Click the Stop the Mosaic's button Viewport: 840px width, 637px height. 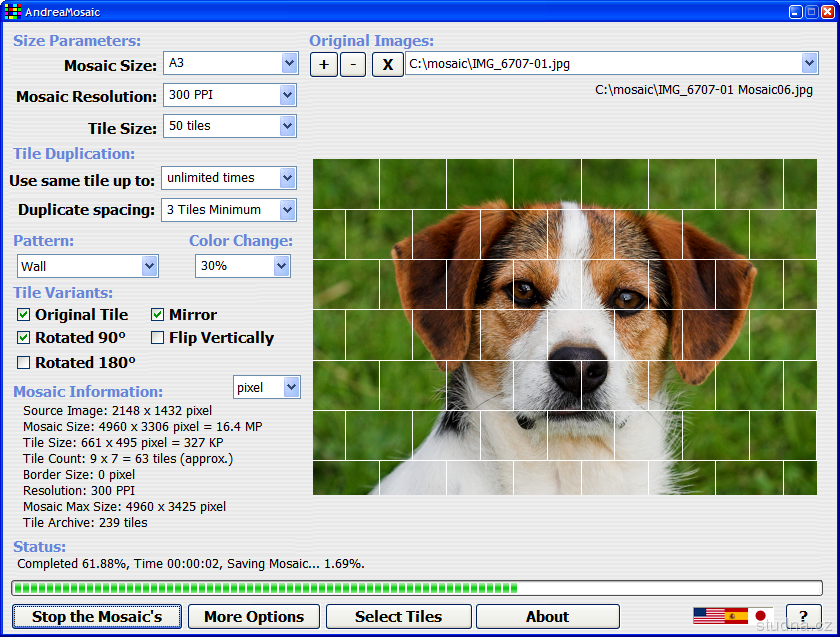pyautogui.click(x=97, y=617)
